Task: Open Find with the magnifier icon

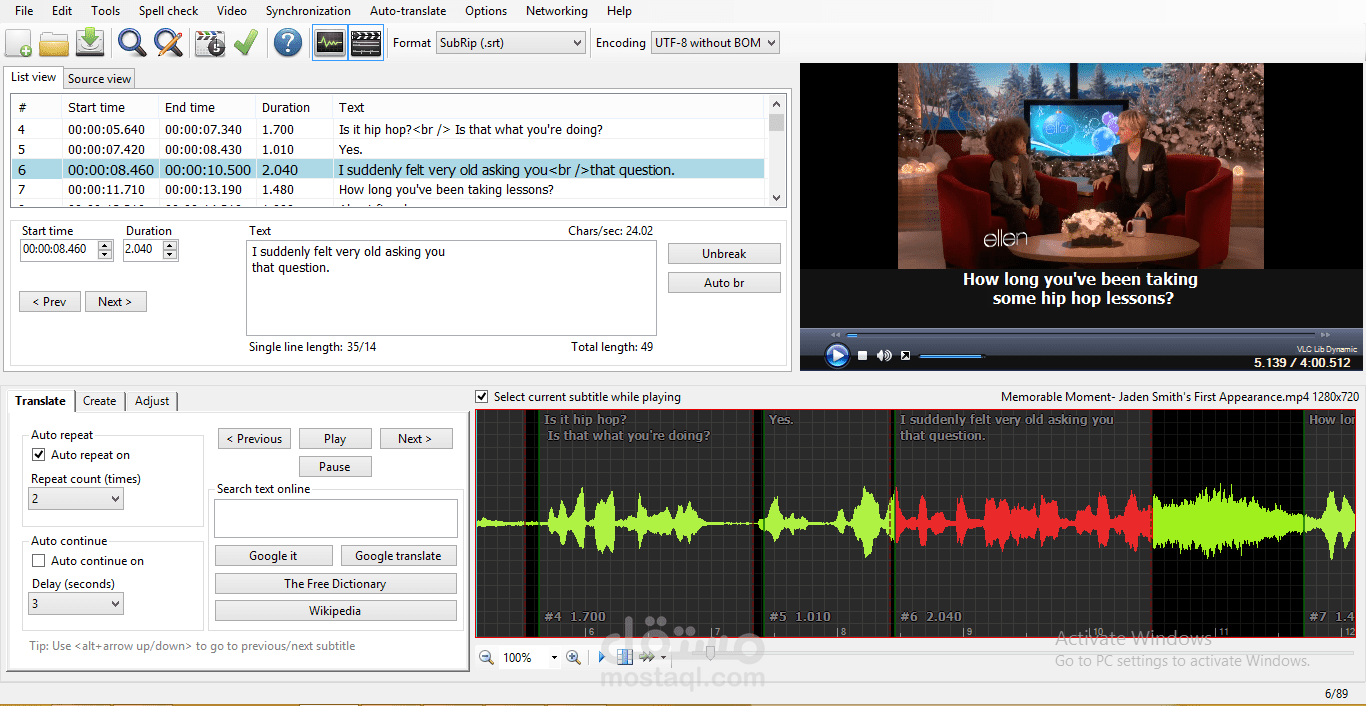Action: pyautogui.click(x=132, y=43)
